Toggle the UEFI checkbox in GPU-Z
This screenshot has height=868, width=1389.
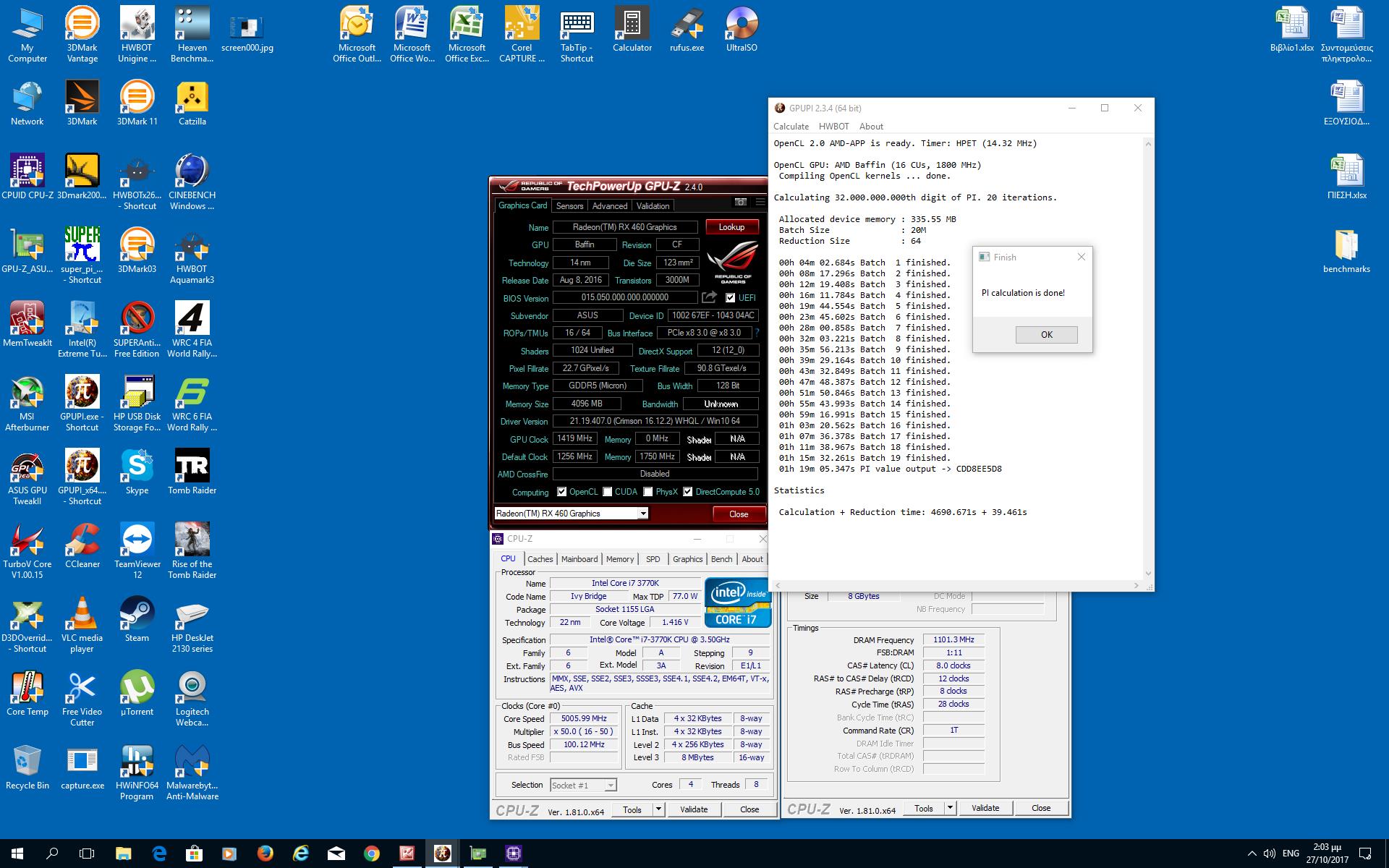tap(730, 298)
